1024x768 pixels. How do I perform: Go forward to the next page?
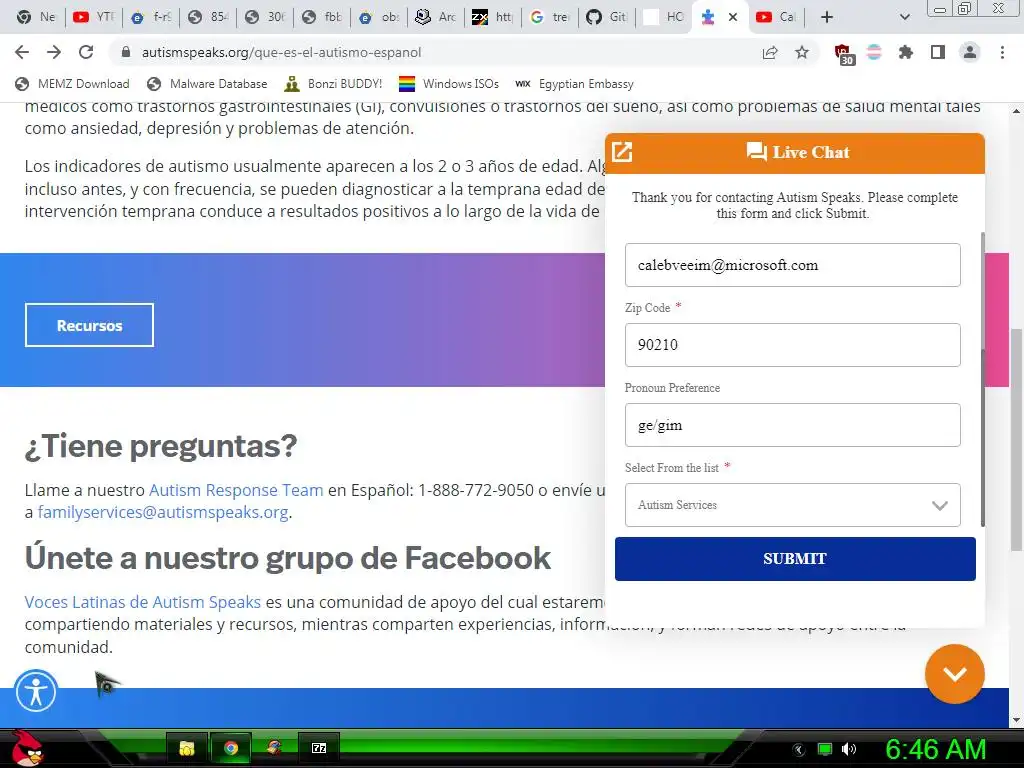54,52
